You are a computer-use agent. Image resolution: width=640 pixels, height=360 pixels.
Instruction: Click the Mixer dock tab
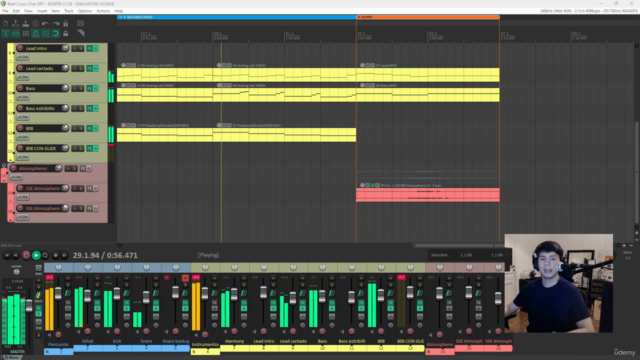pos(12,358)
